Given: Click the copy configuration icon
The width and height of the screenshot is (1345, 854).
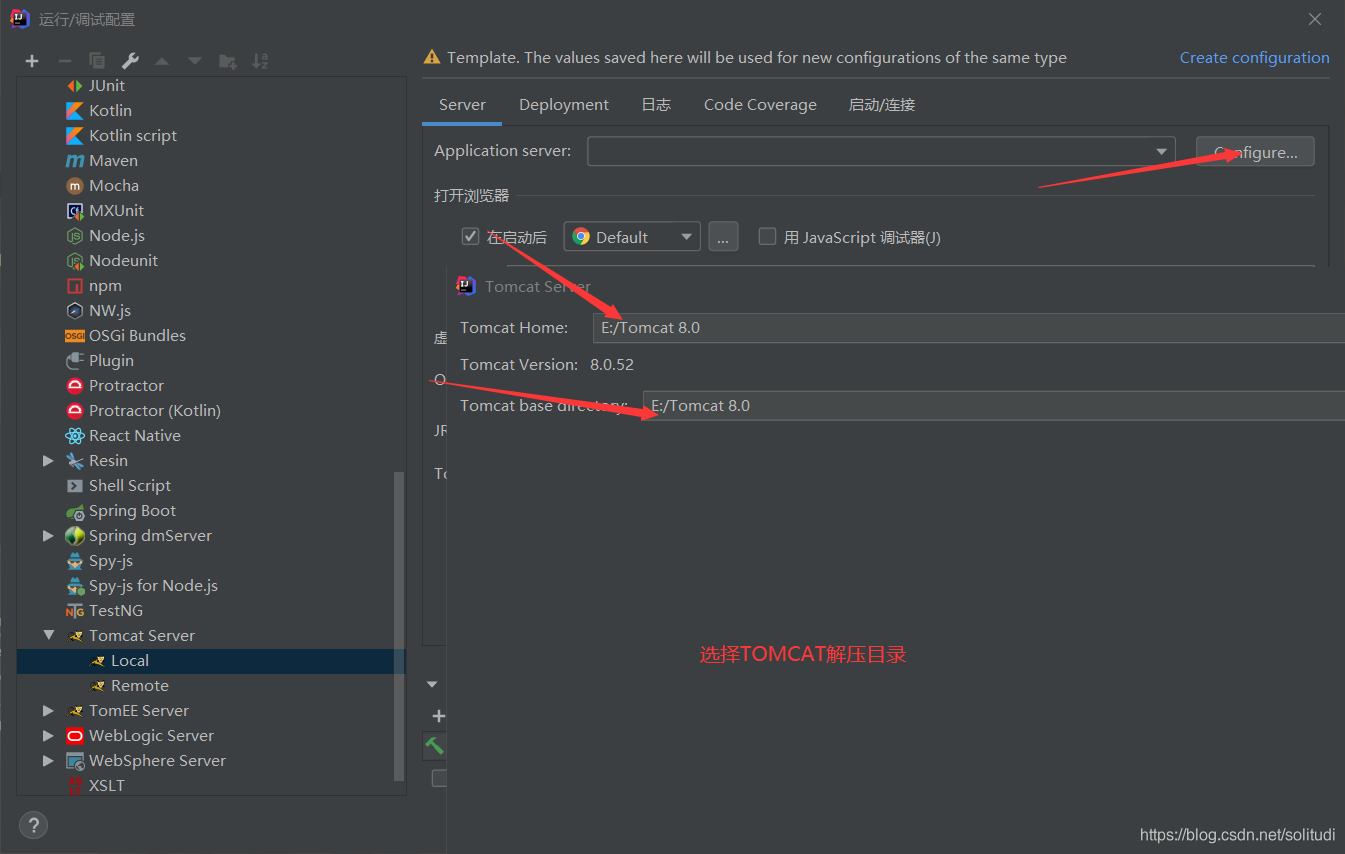Looking at the screenshot, I should tap(97, 61).
